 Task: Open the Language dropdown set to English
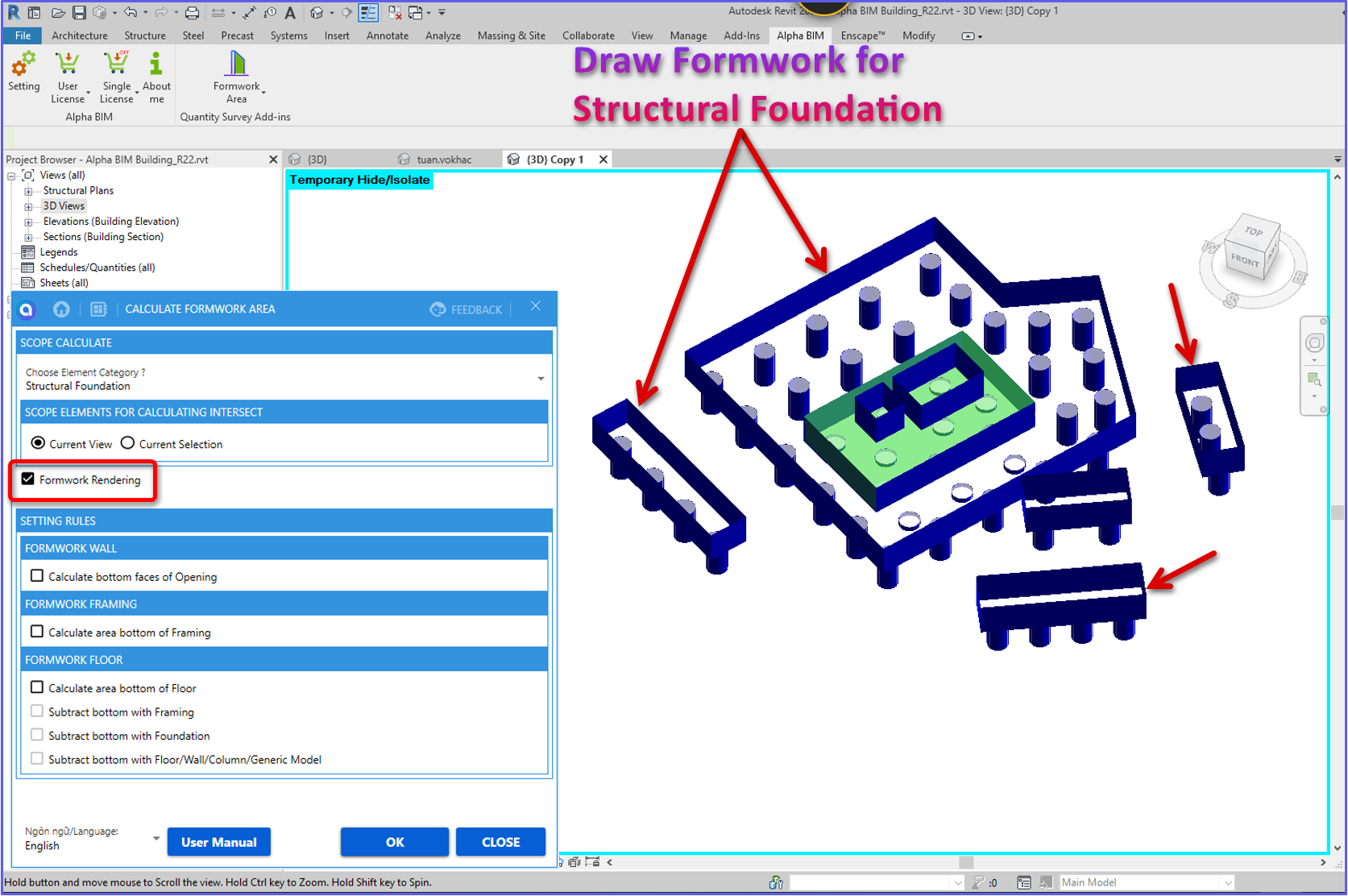92,839
